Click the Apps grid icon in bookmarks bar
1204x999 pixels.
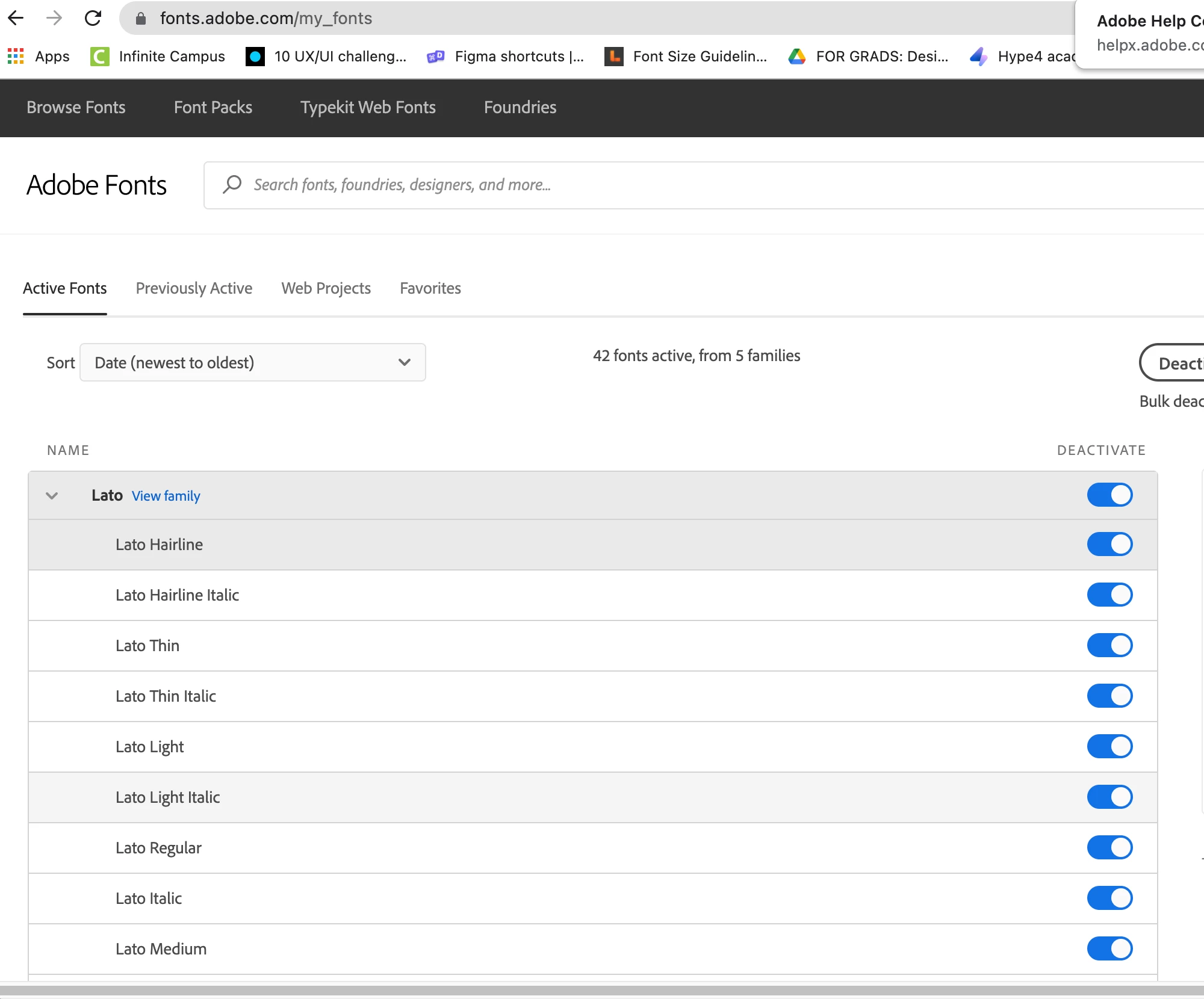[x=16, y=57]
